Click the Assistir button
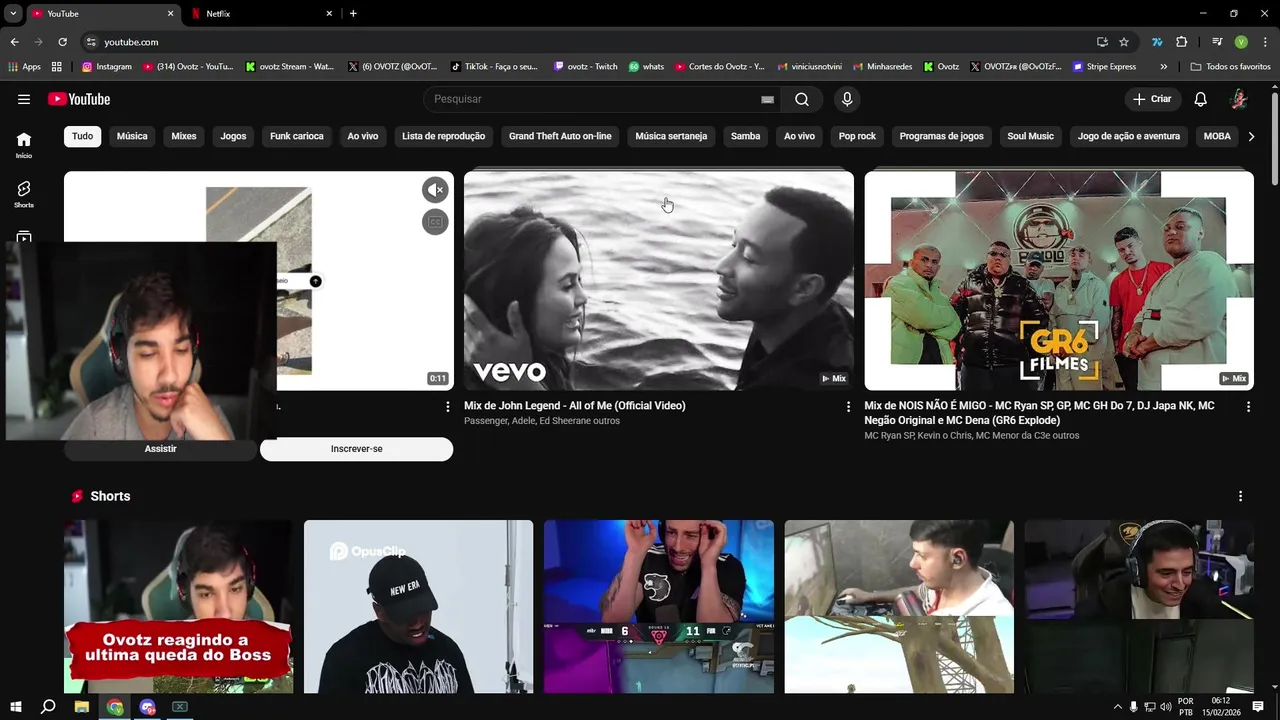 [x=160, y=449]
